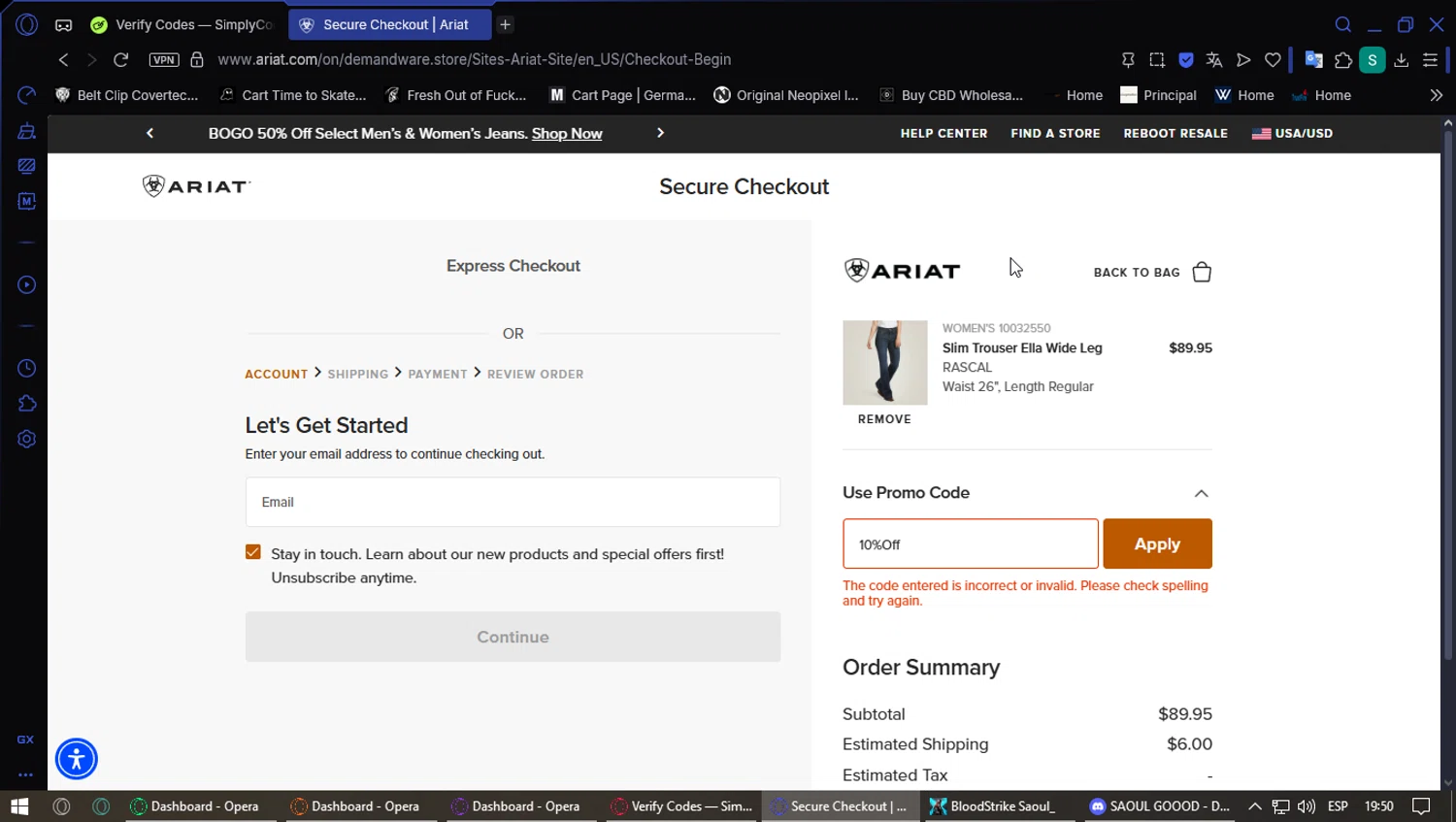Open the Easy Setup menu icon
The height and width of the screenshot is (822, 1456).
click(1430, 59)
